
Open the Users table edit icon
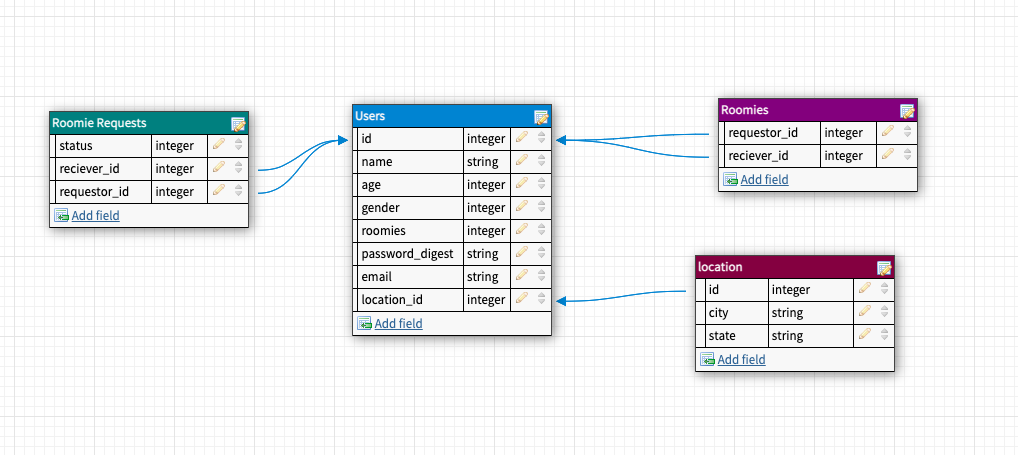click(x=541, y=117)
